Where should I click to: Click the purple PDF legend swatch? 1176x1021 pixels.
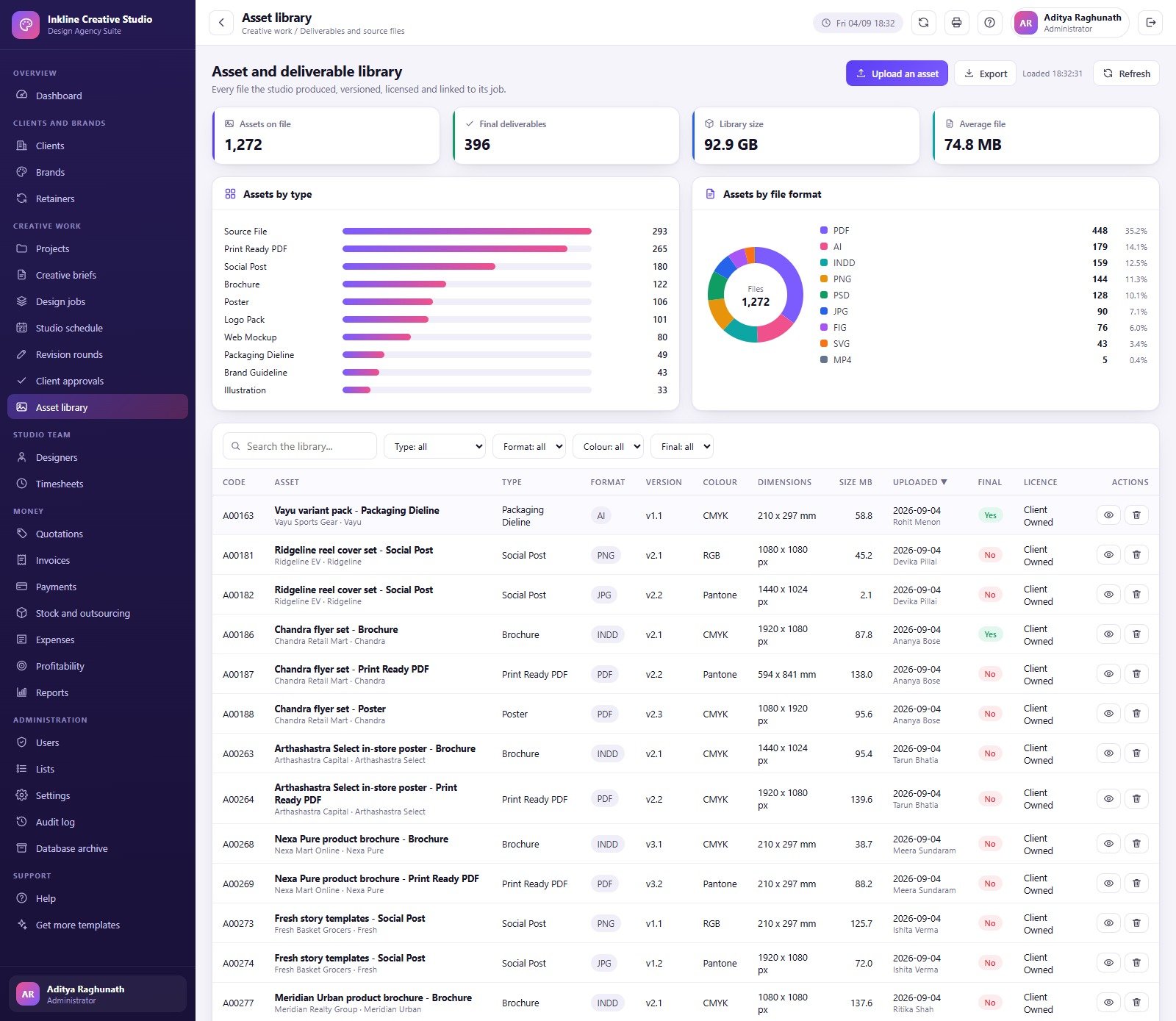tap(824, 230)
